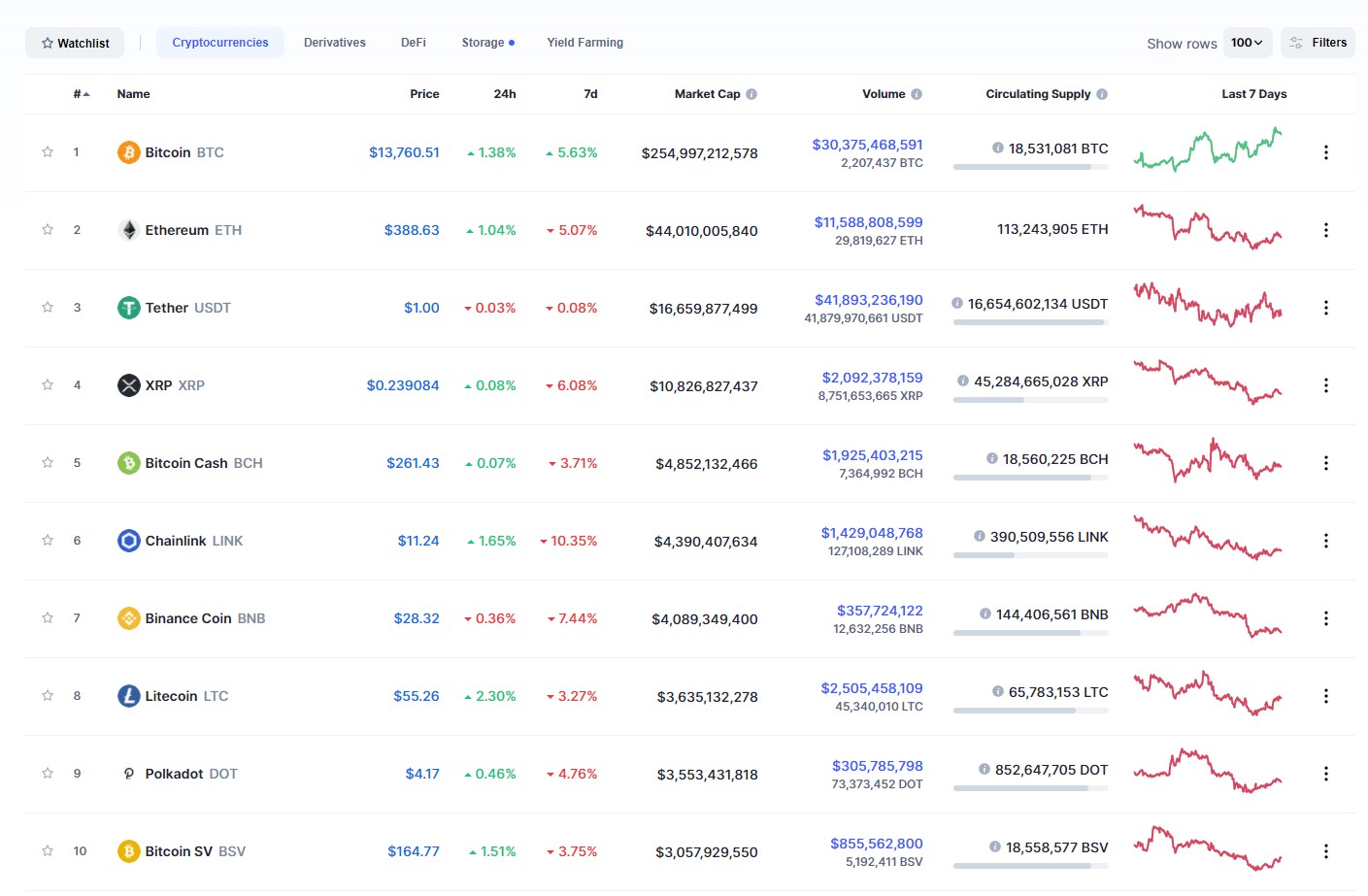Click the Litecoin logo icon
Image resolution: width=1368 pixels, height=896 pixels.
(x=128, y=696)
